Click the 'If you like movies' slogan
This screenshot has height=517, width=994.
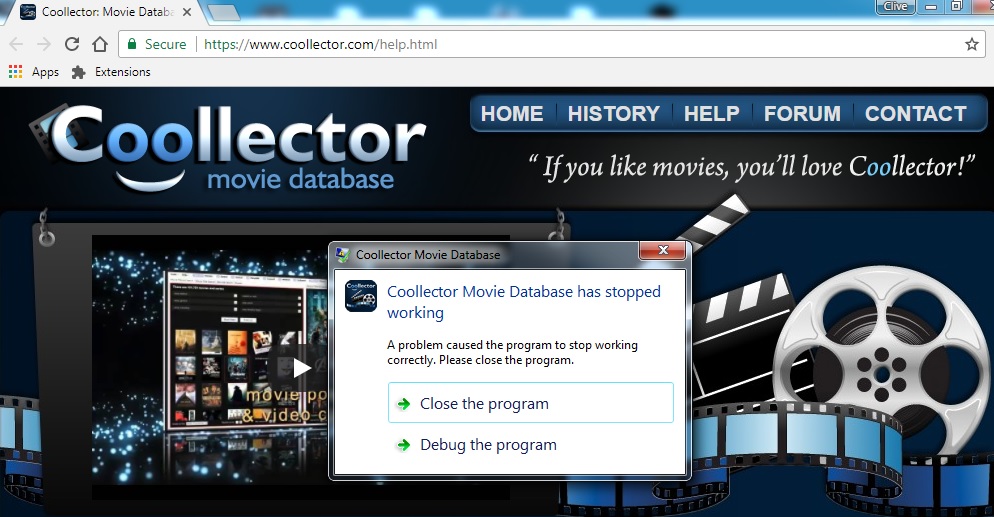(752, 167)
